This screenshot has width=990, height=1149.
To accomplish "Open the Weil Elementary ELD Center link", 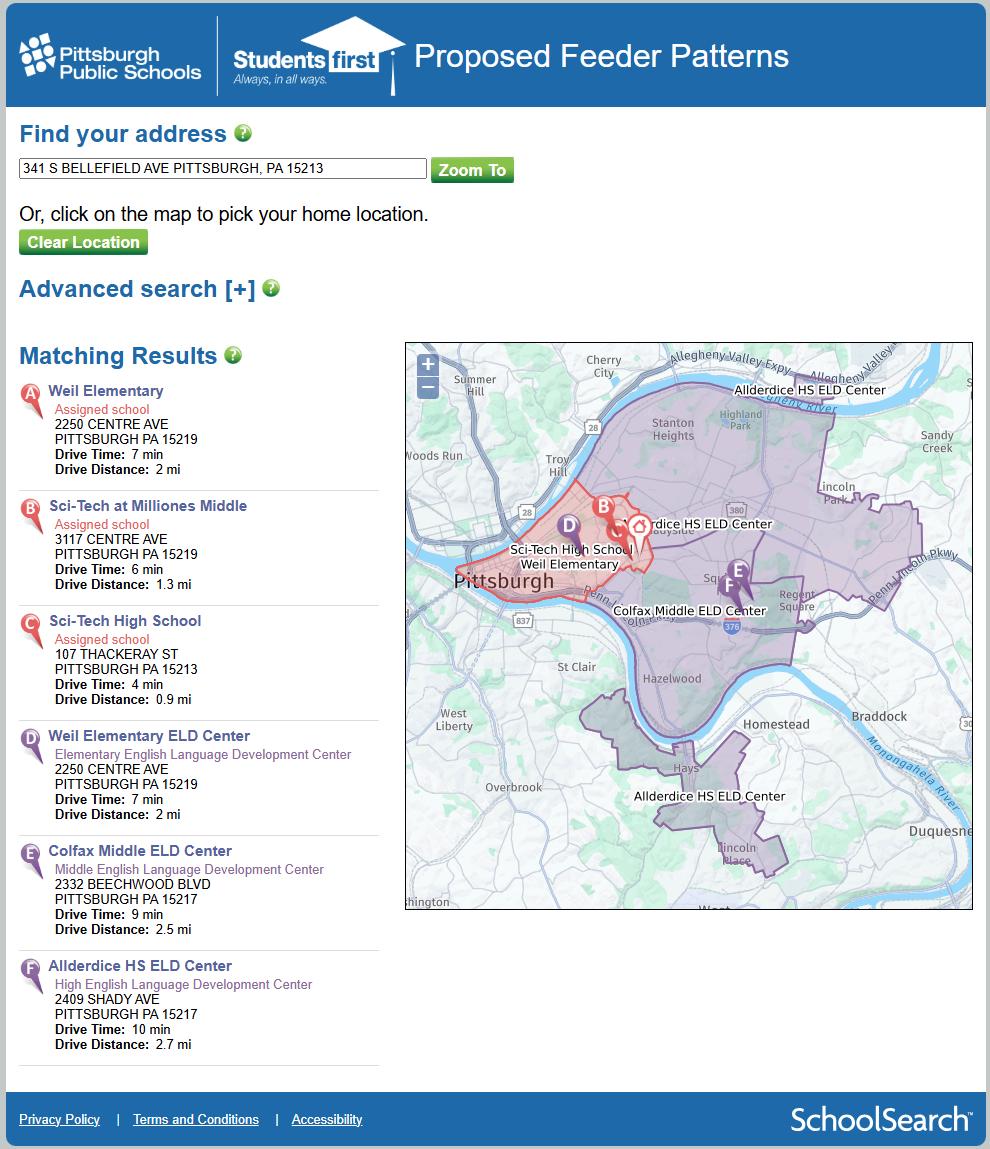I will (149, 736).
